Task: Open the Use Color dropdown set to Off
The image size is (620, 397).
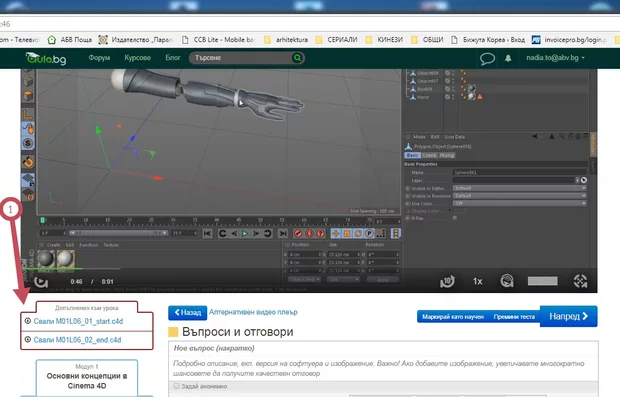Action: pos(519,203)
